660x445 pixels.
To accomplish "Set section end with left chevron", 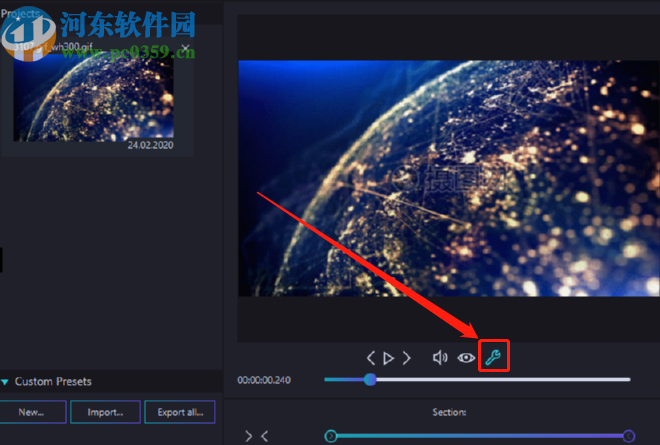I will pos(264,436).
